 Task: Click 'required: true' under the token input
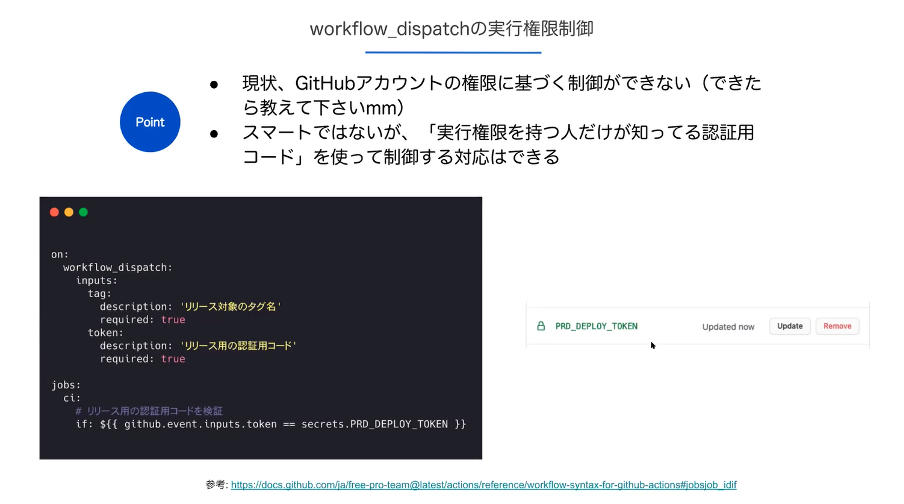click(142, 359)
